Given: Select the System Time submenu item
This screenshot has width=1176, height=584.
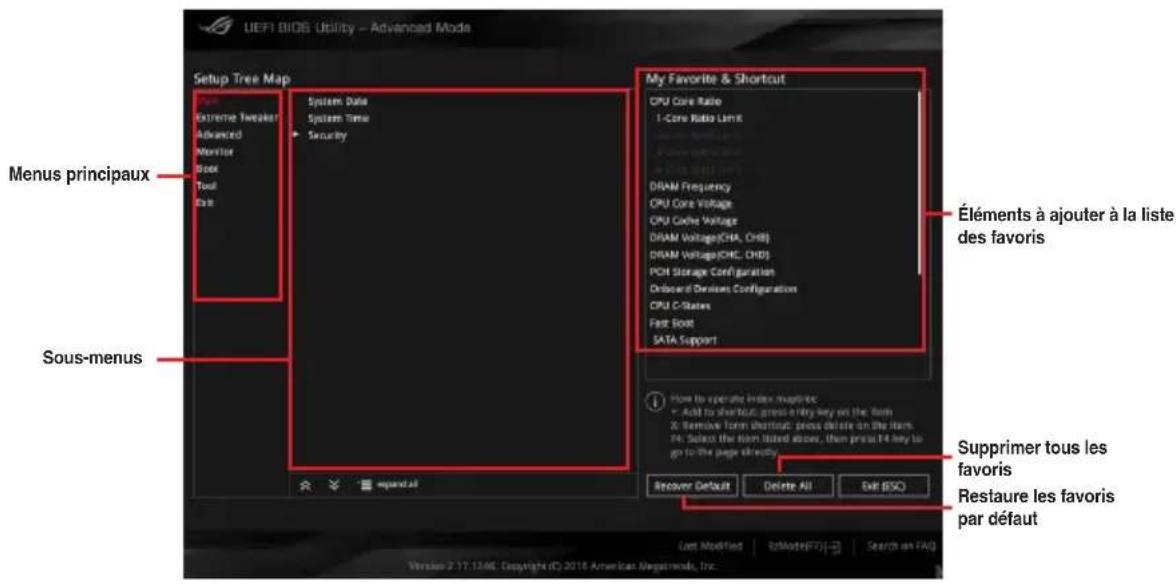Looking at the screenshot, I should point(338,118).
